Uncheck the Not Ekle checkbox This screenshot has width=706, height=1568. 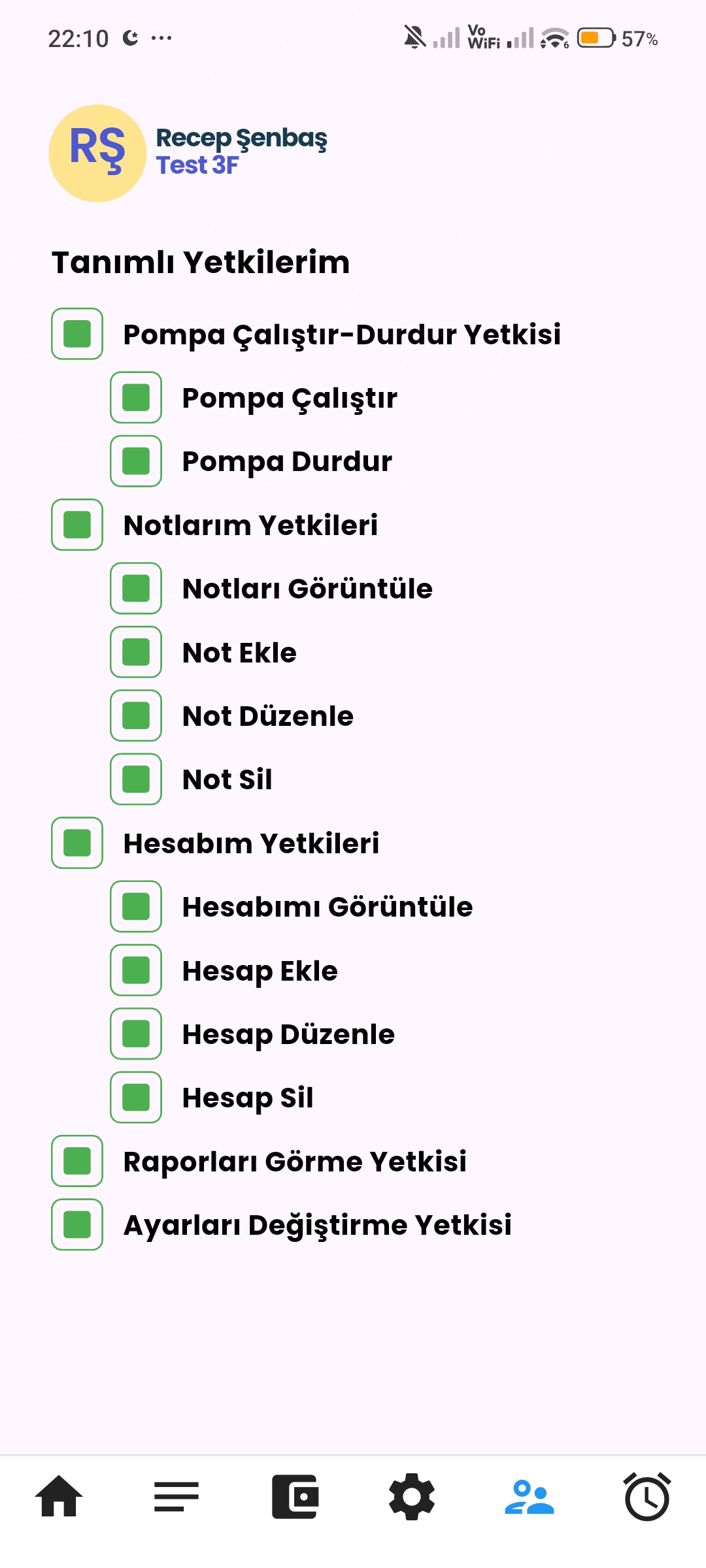135,653
